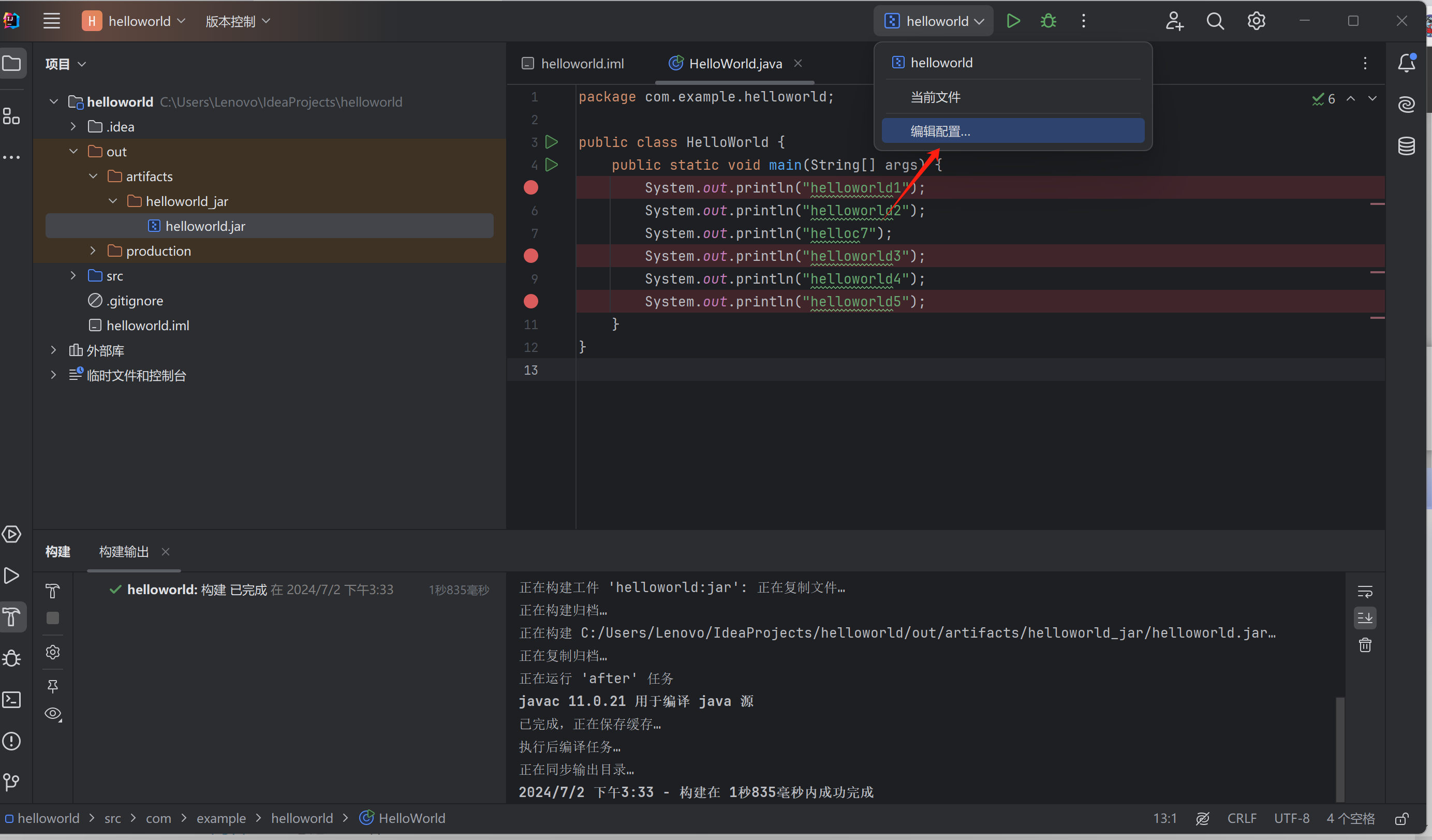The image size is (1432, 840).
Task: Toggle soft-wrap in build output
Action: coord(1365,591)
